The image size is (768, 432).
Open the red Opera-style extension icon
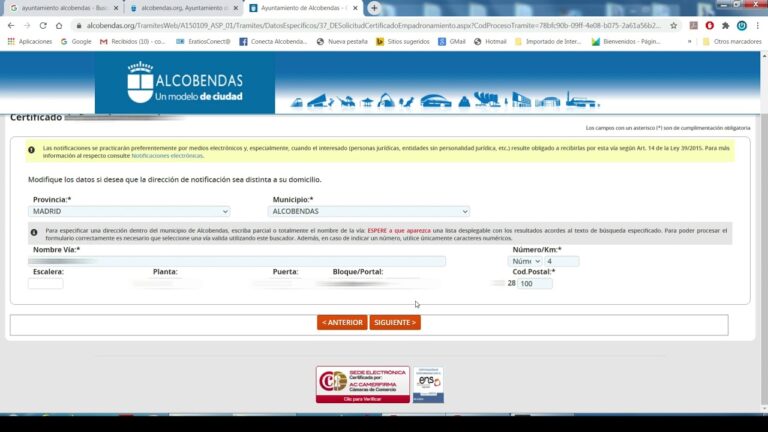[709, 25]
